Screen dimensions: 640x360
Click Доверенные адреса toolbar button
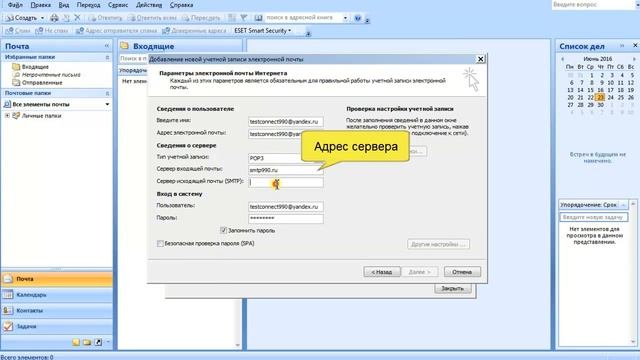(194, 31)
